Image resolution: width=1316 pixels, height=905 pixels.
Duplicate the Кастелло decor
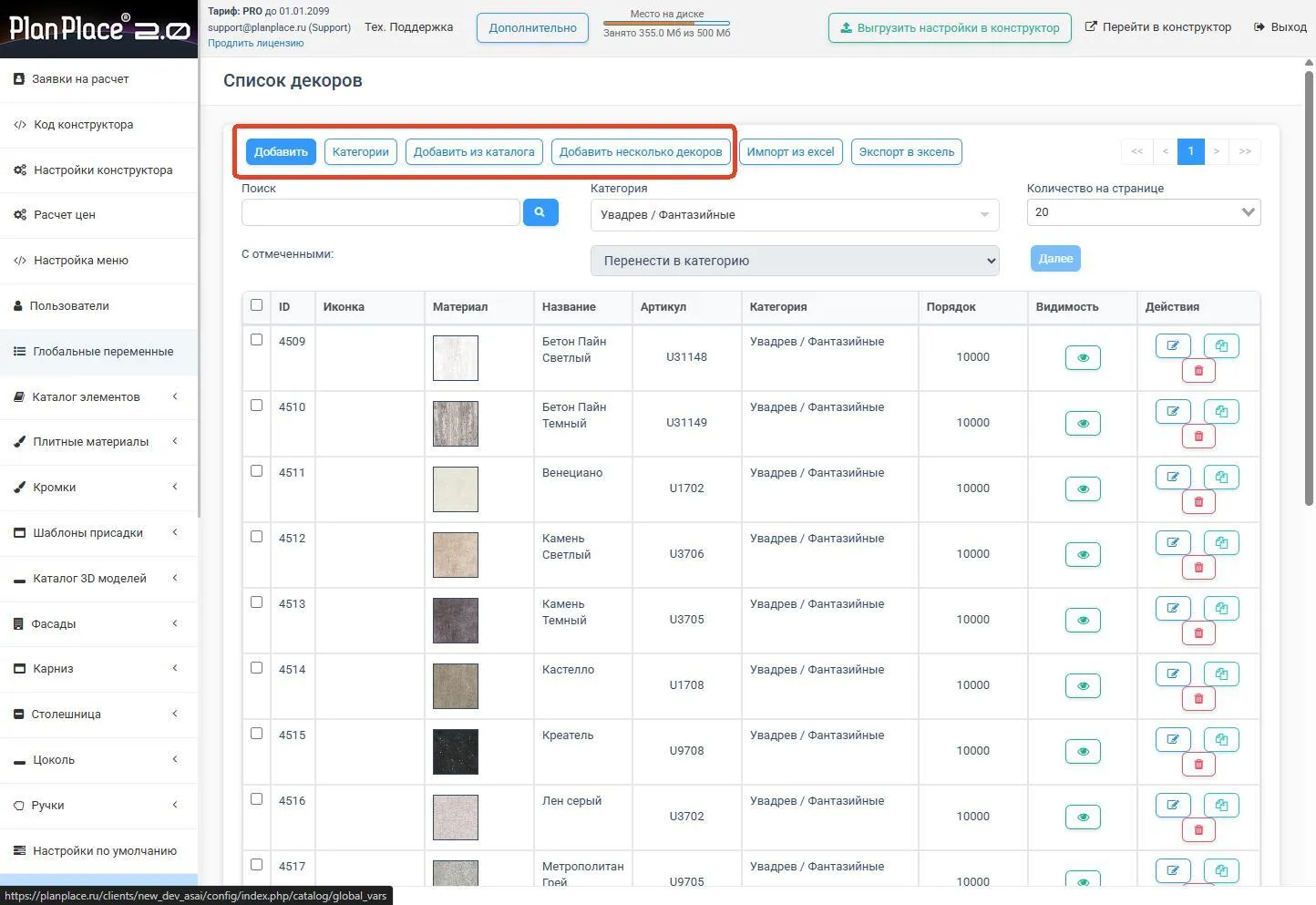(x=1221, y=674)
